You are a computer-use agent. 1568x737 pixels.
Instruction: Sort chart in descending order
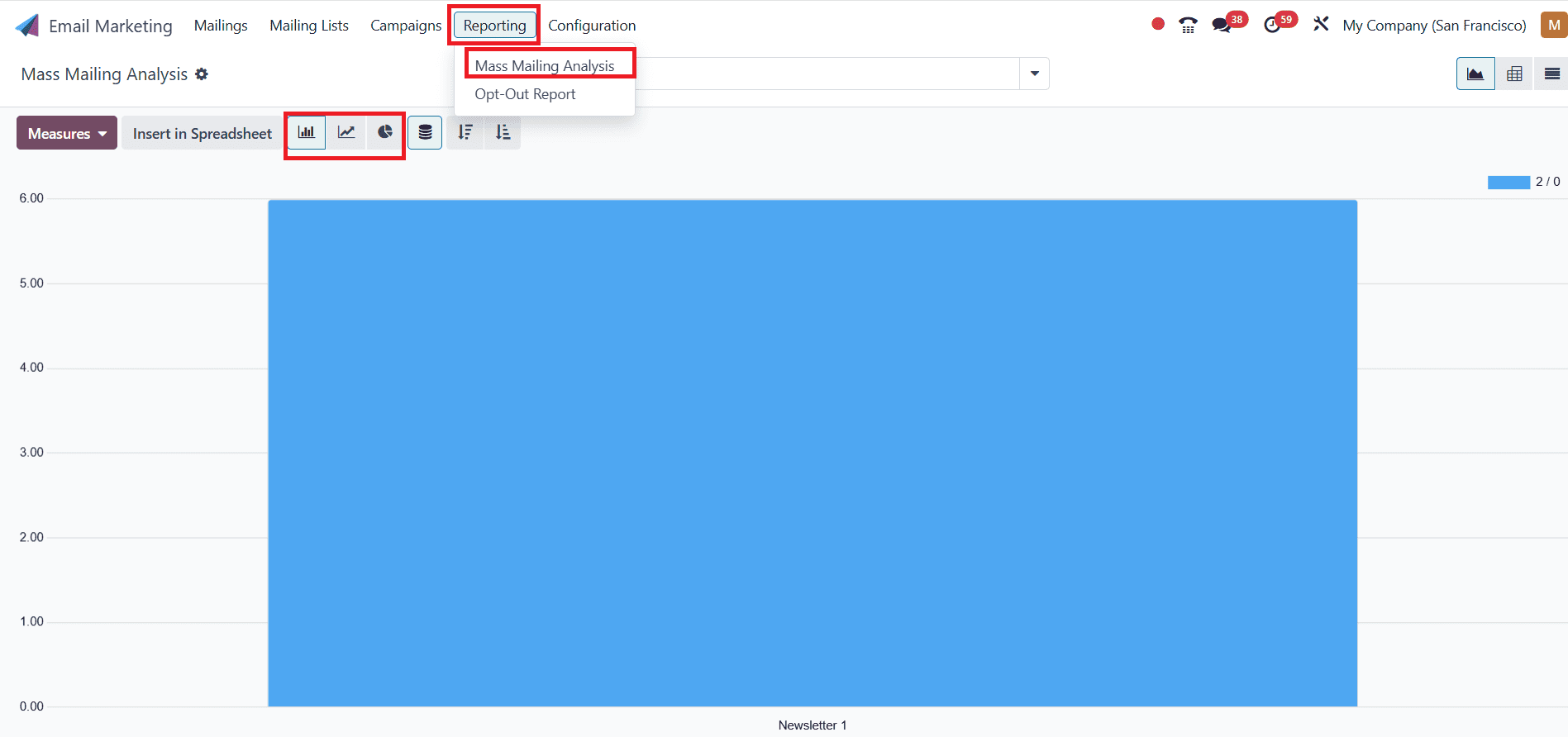click(465, 132)
